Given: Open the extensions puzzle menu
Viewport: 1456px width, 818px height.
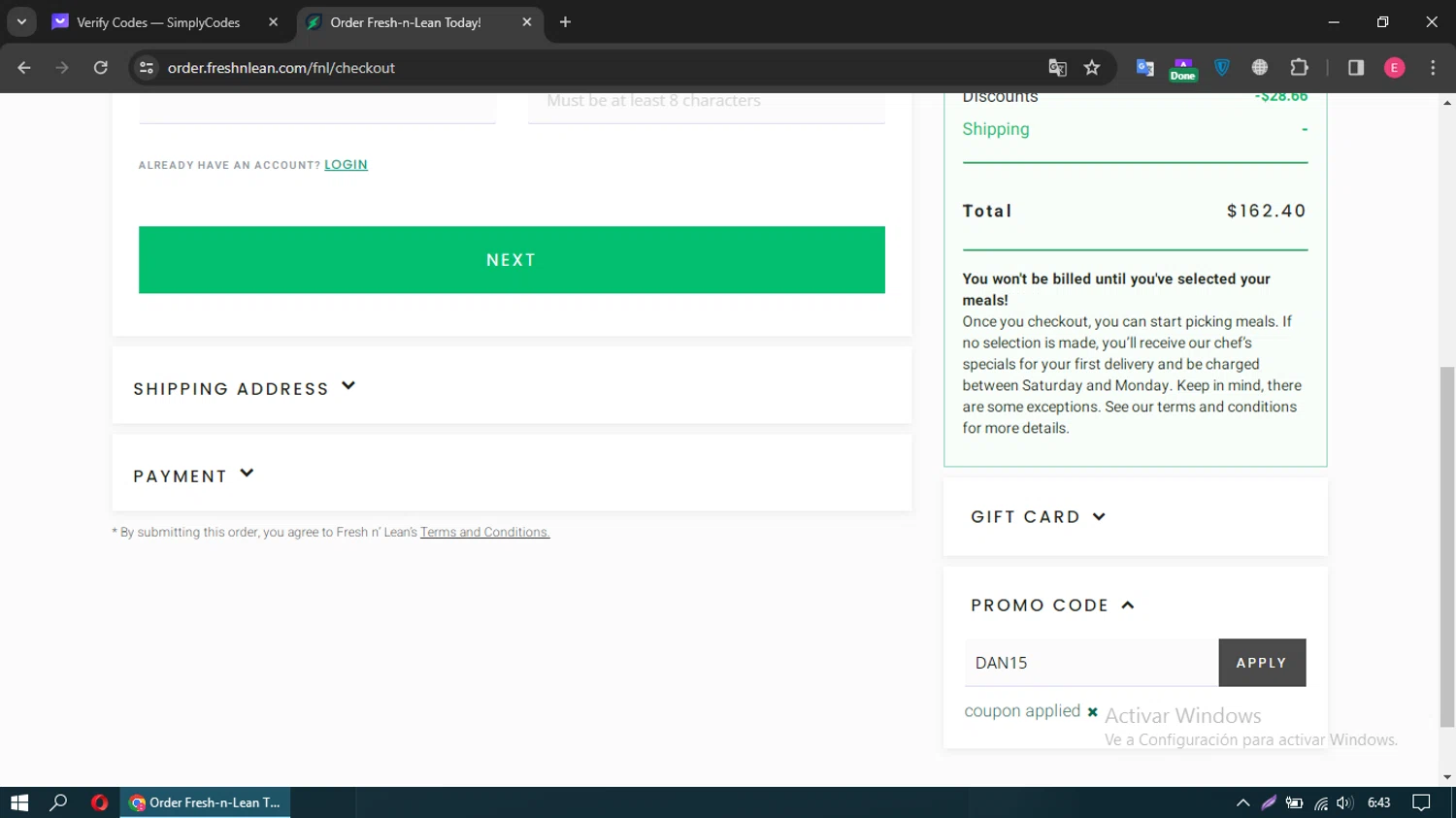Looking at the screenshot, I should [1299, 68].
